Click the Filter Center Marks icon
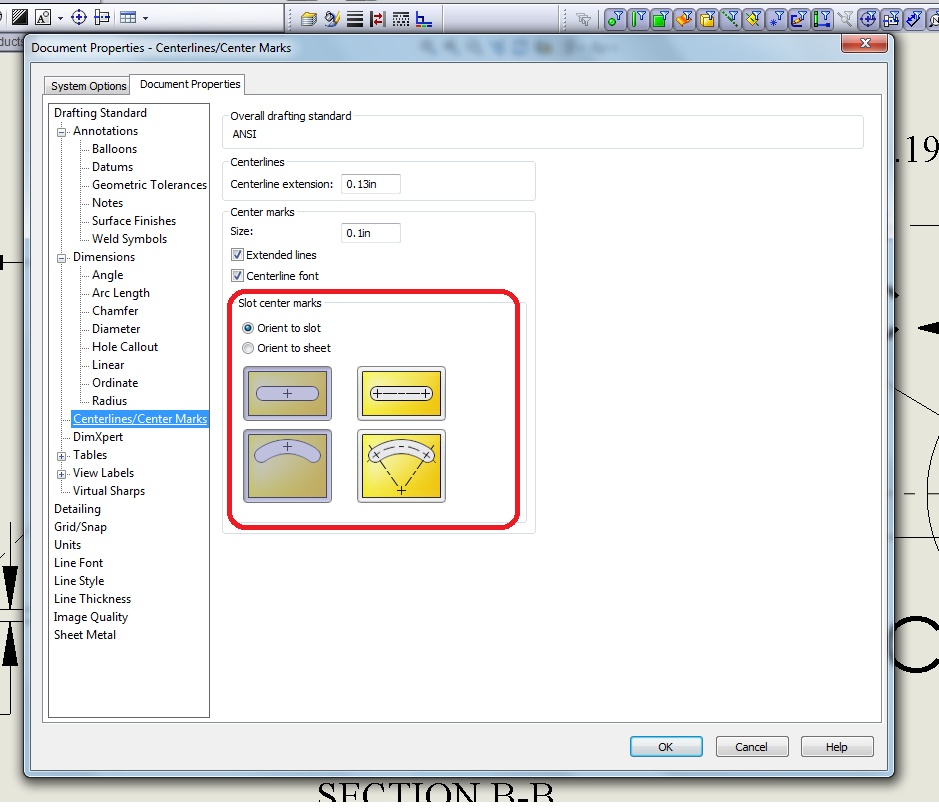 click(868, 19)
